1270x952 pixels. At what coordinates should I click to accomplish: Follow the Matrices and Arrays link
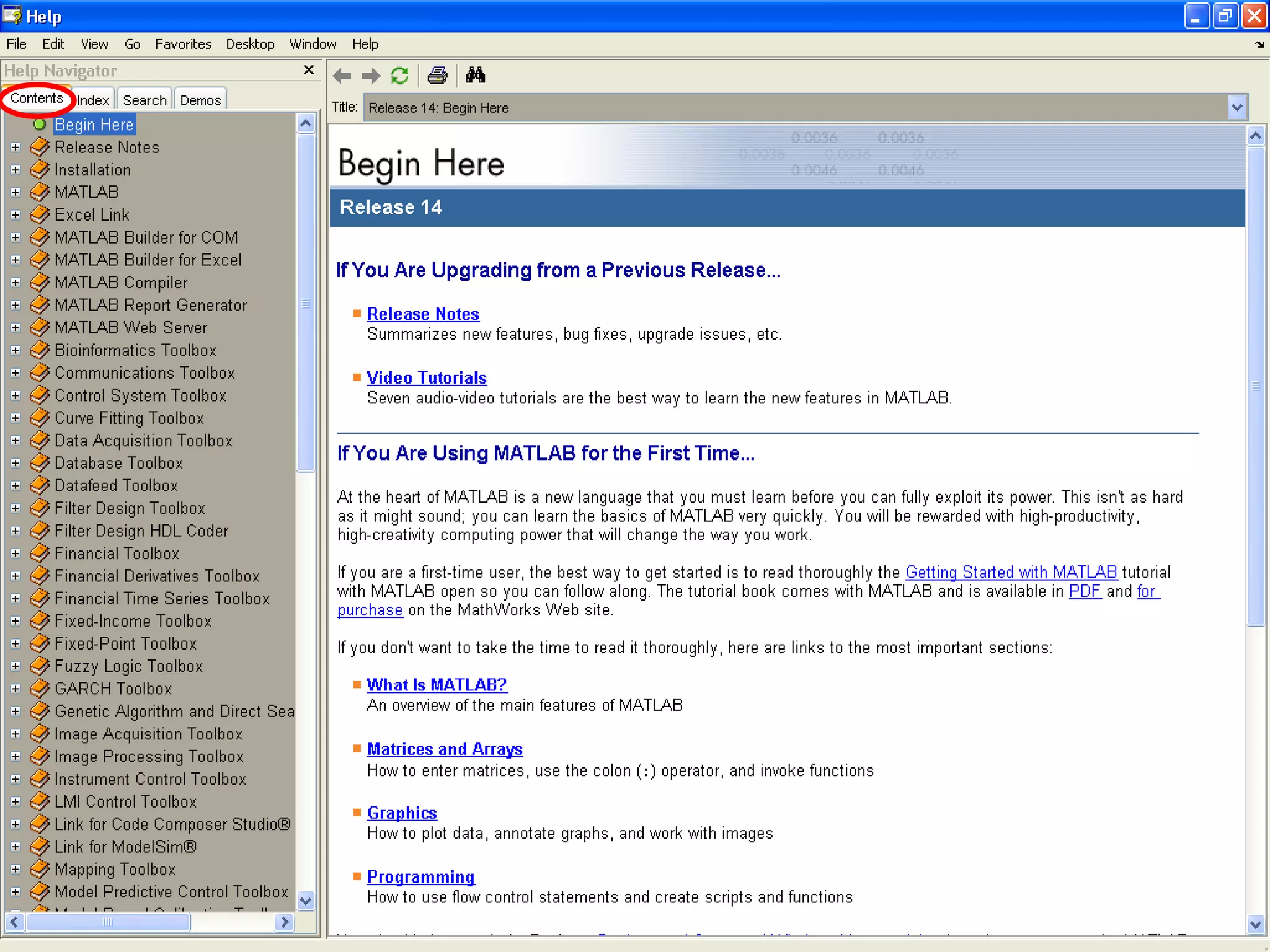coord(445,749)
